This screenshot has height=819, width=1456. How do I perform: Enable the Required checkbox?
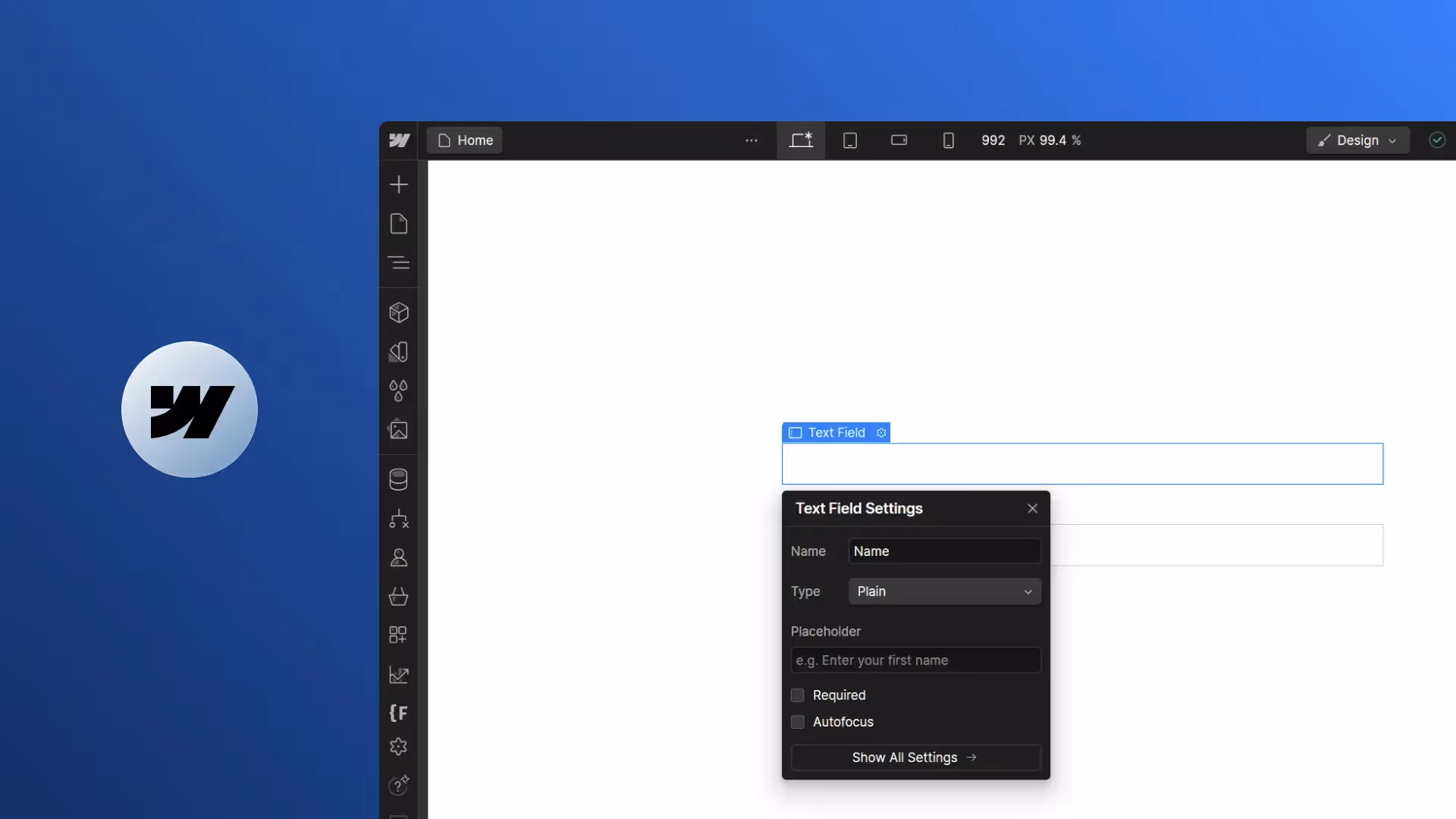[797, 695]
